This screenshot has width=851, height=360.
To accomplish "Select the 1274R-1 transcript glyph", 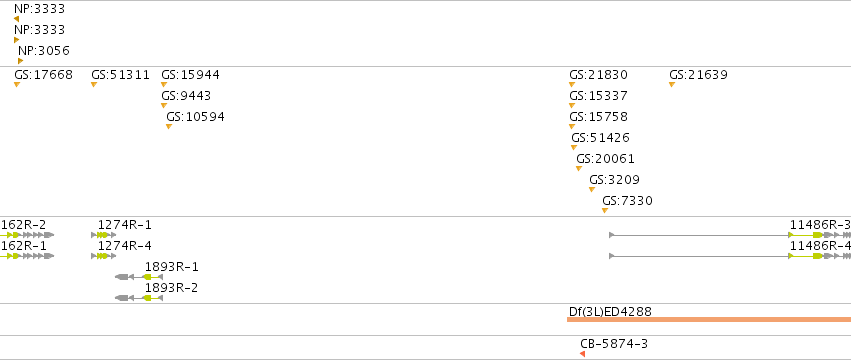I will (104, 235).
